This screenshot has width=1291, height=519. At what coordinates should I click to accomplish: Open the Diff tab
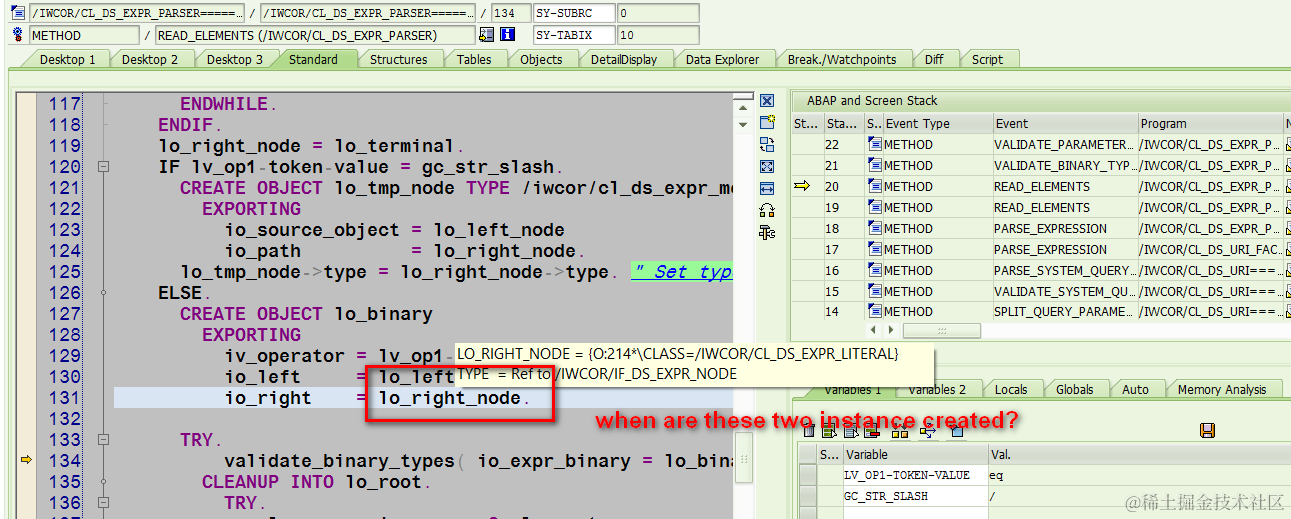click(934, 59)
